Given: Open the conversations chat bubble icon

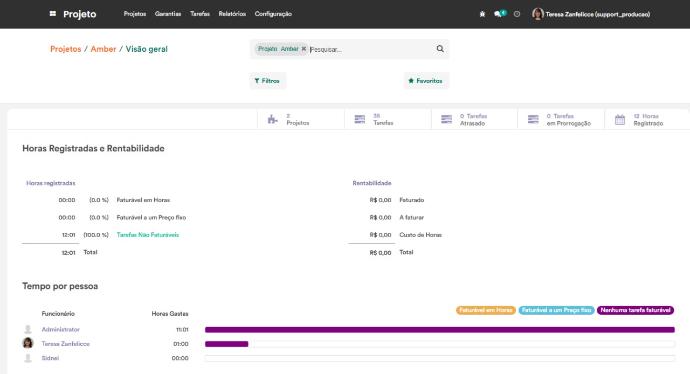Looking at the screenshot, I should (499, 14).
